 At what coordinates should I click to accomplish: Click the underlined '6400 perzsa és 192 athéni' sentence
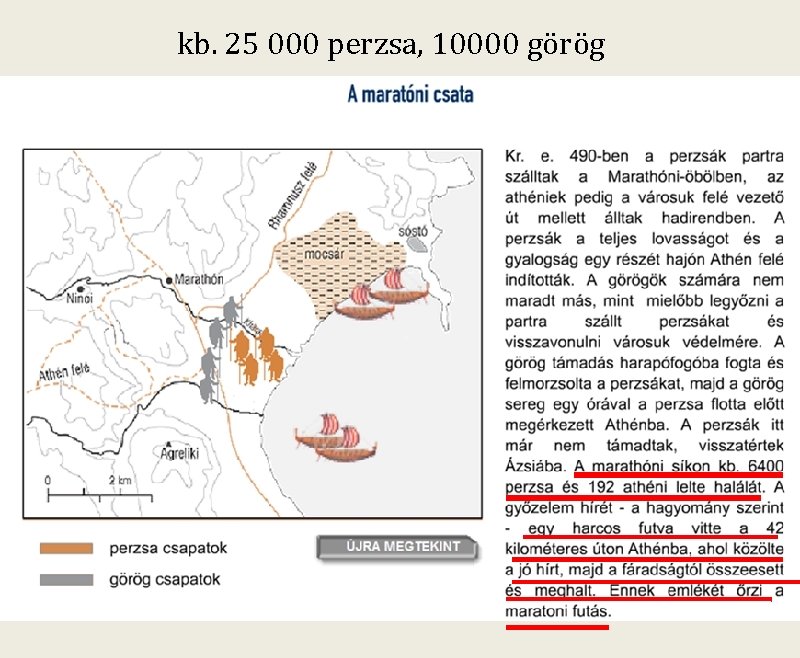[x=644, y=477]
